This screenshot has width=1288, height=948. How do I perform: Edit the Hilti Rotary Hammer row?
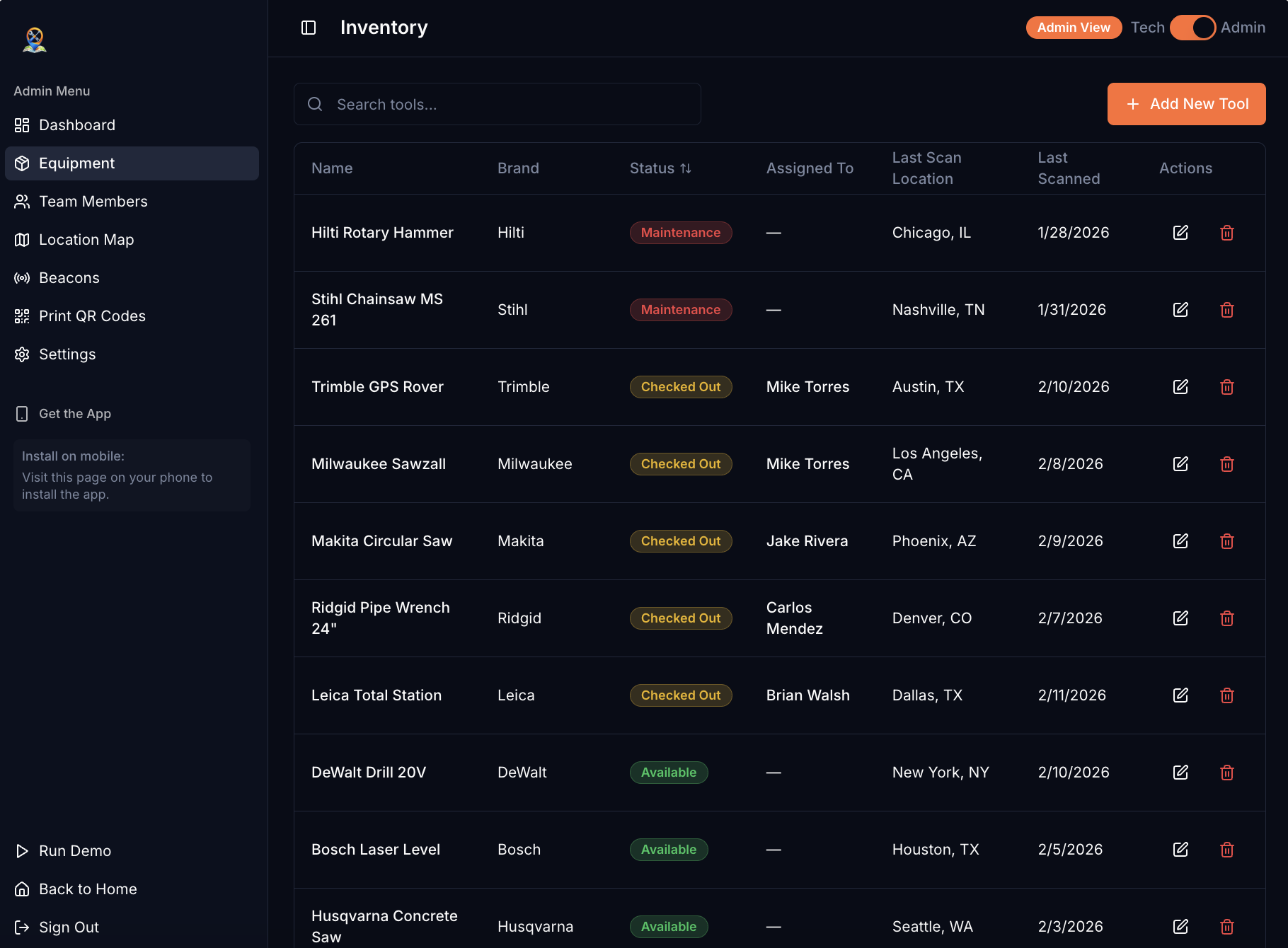click(x=1180, y=233)
